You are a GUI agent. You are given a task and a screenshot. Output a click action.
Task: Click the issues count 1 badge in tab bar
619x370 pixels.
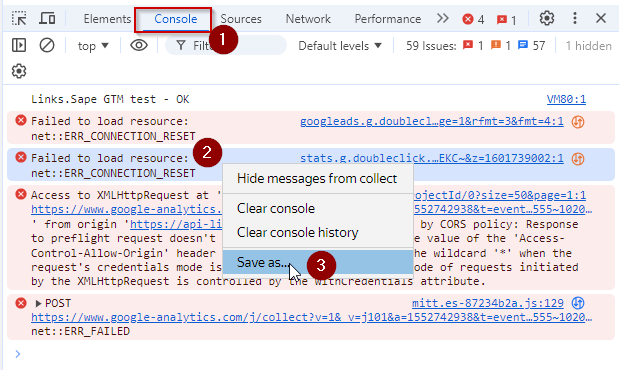tap(506, 19)
